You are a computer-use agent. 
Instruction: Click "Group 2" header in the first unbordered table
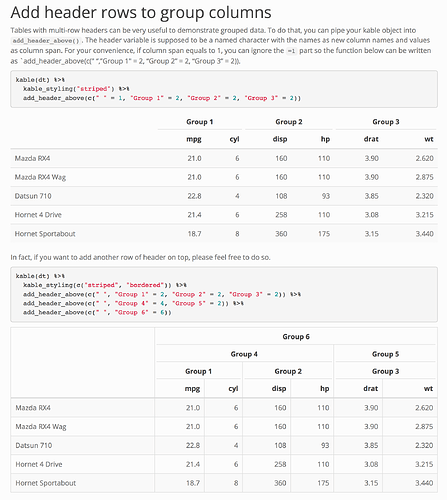point(289,122)
